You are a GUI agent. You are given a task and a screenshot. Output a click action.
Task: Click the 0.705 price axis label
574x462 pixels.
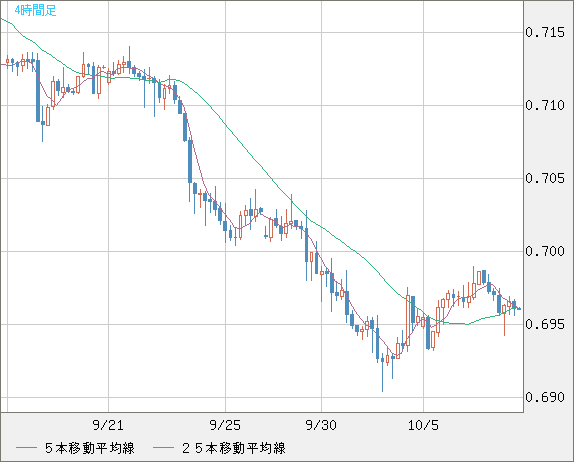pyautogui.click(x=545, y=178)
